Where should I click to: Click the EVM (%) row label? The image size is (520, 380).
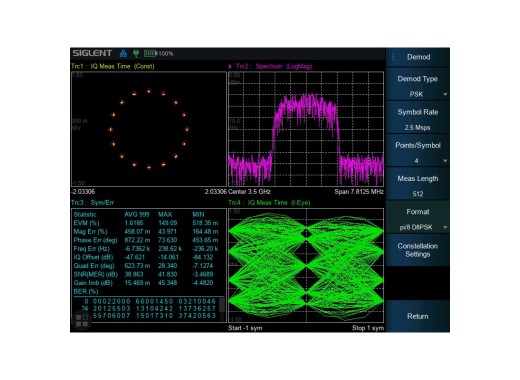pos(86,223)
